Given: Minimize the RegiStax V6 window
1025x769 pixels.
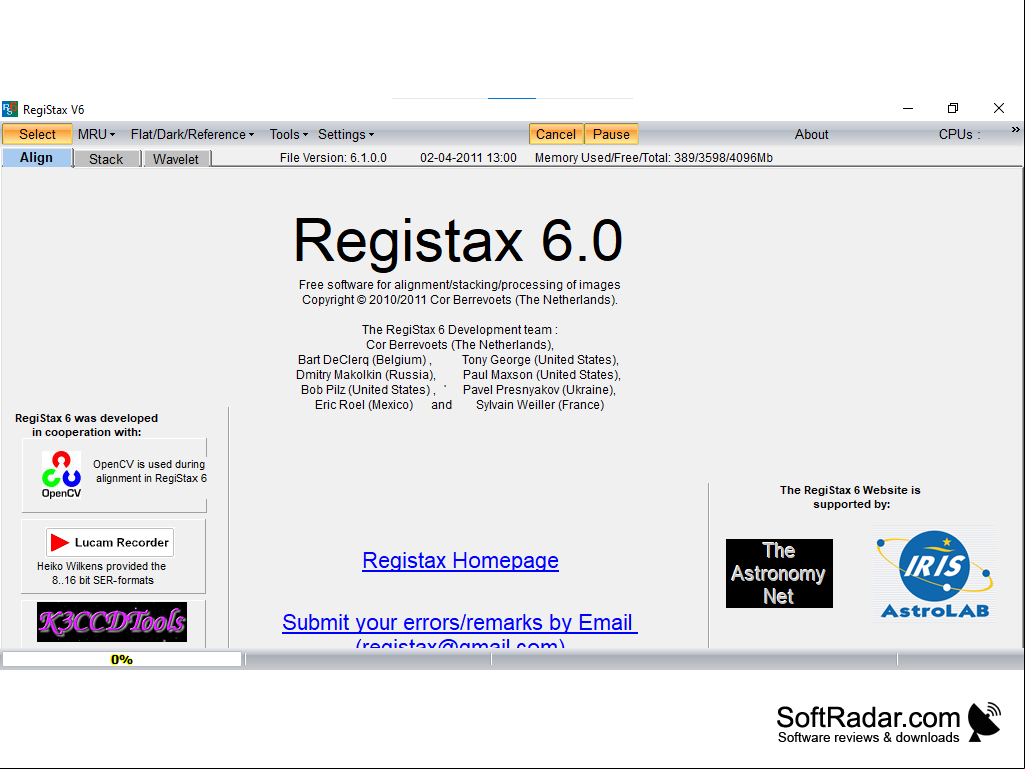Looking at the screenshot, I should pyautogui.click(x=908, y=109).
